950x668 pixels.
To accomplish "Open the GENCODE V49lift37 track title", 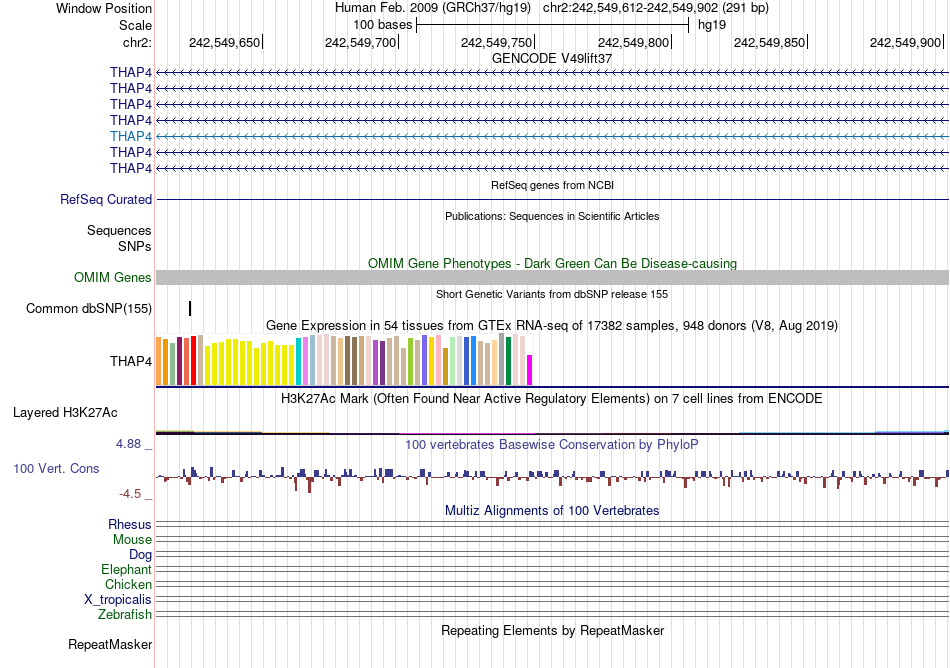I will pyautogui.click(x=551, y=58).
